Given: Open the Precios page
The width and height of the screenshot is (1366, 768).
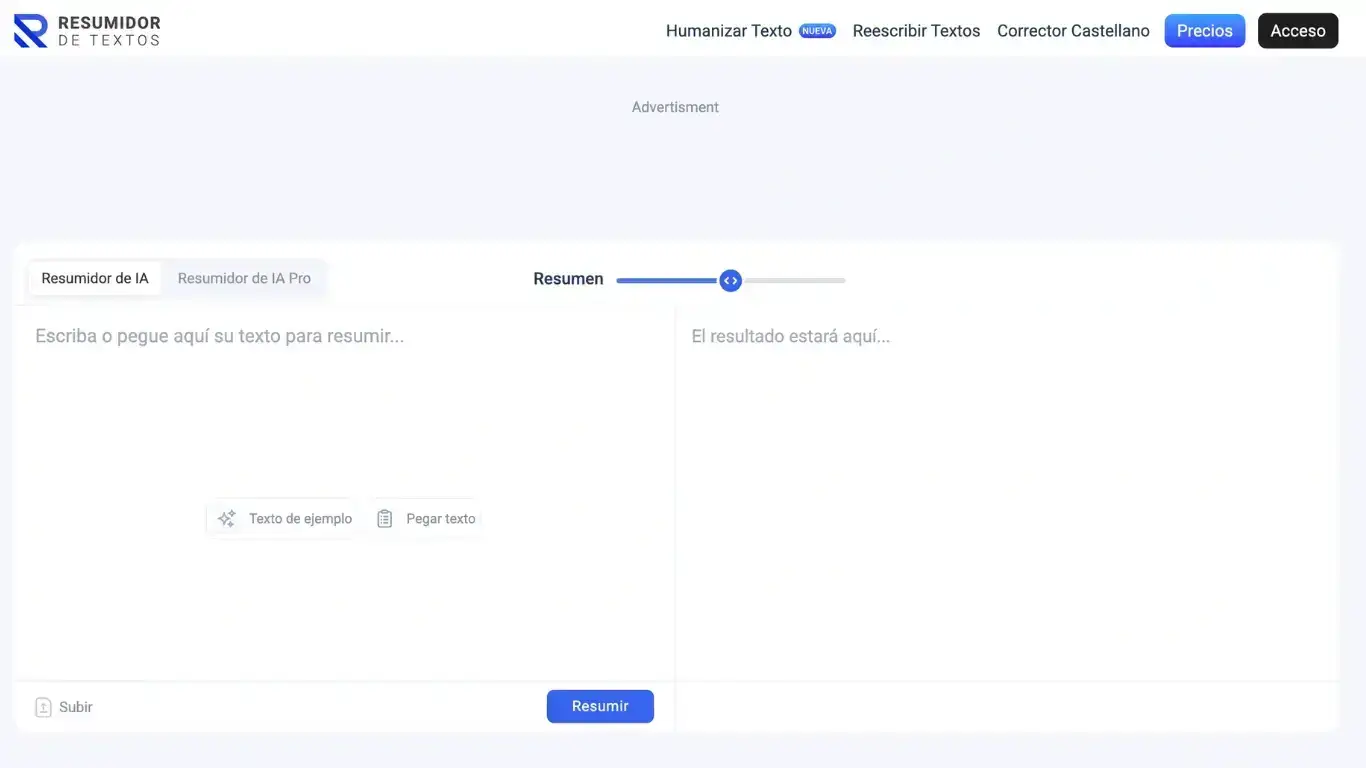Looking at the screenshot, I should [x=1204, y=30].
